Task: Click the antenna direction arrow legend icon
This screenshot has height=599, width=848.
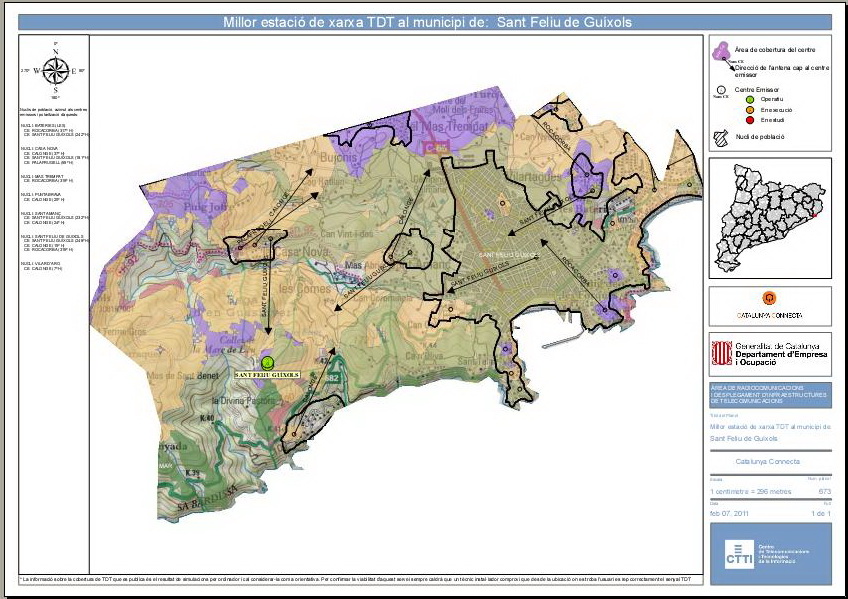Action: pos(727,66)
